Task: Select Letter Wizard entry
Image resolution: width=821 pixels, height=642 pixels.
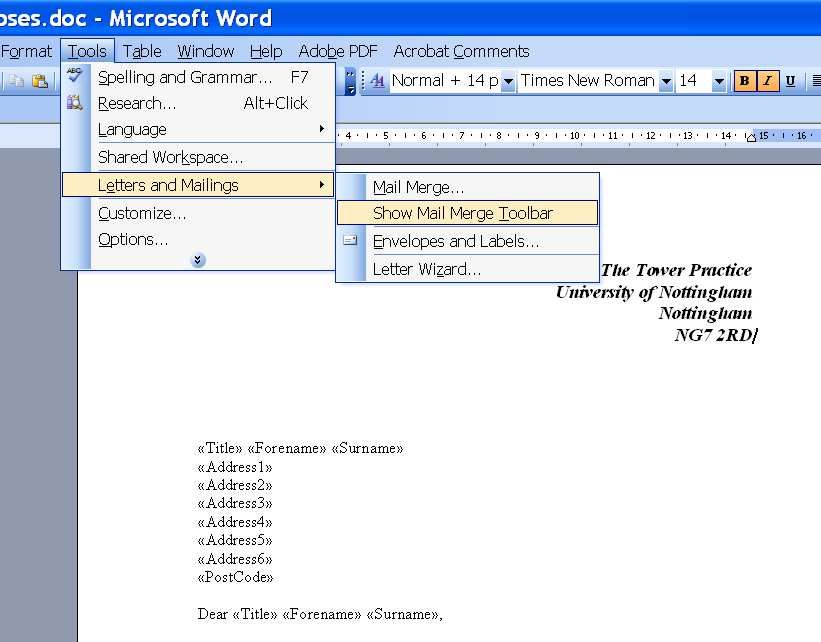Action: [x=467, y=269]
